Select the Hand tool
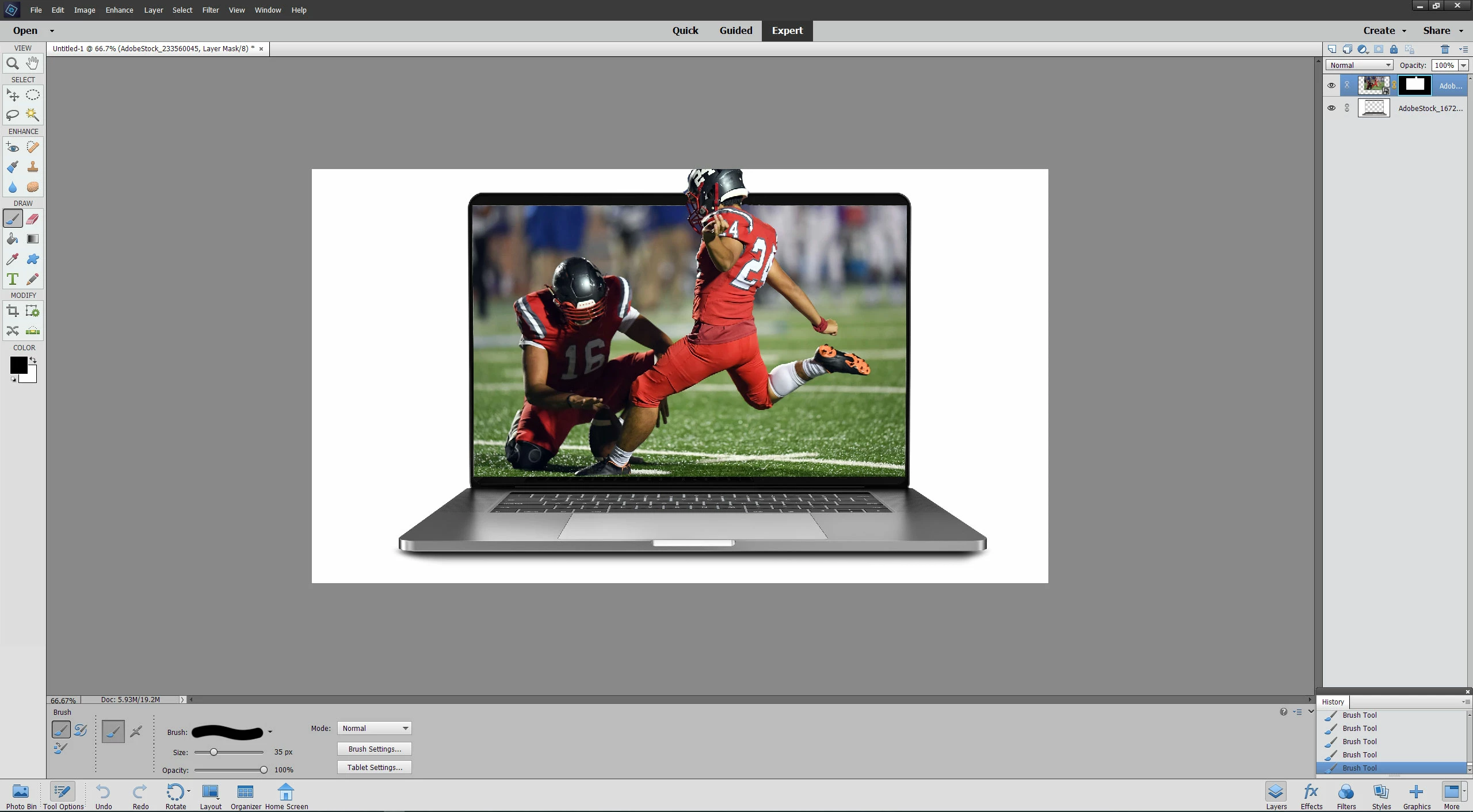This screenshot has height=812, width=1473. click(x=33, y=63)
